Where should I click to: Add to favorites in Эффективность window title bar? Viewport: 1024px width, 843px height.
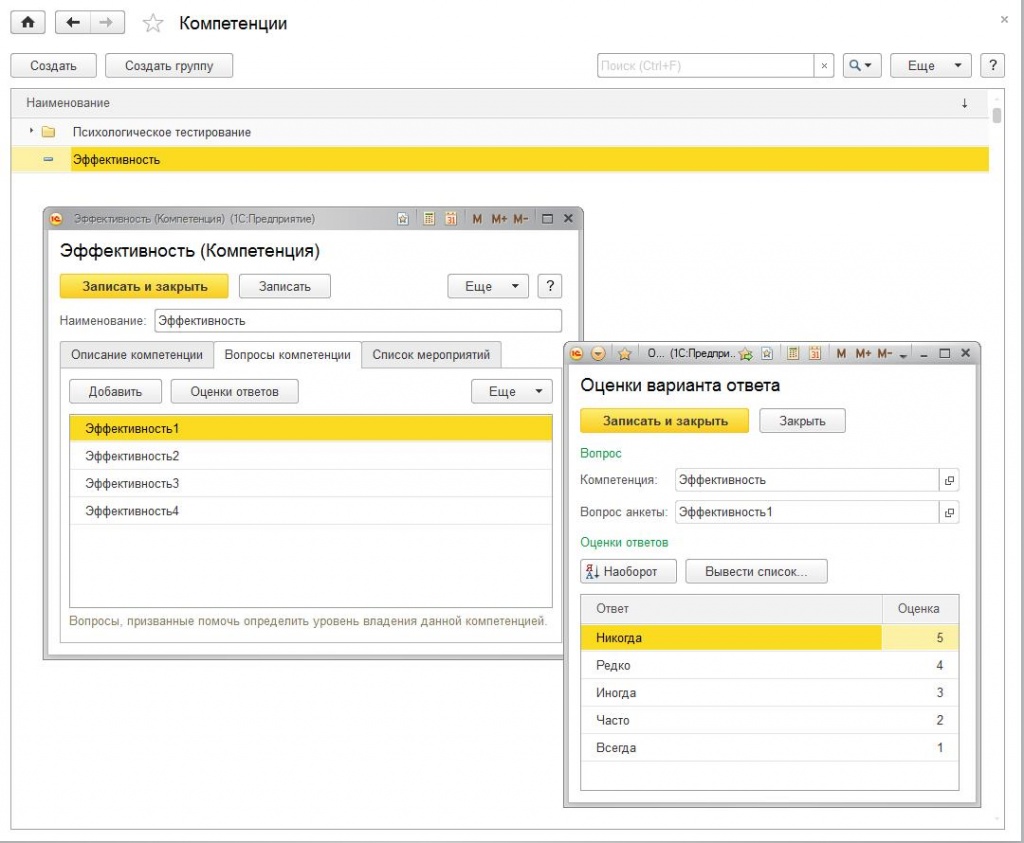(x=403, y=219)
